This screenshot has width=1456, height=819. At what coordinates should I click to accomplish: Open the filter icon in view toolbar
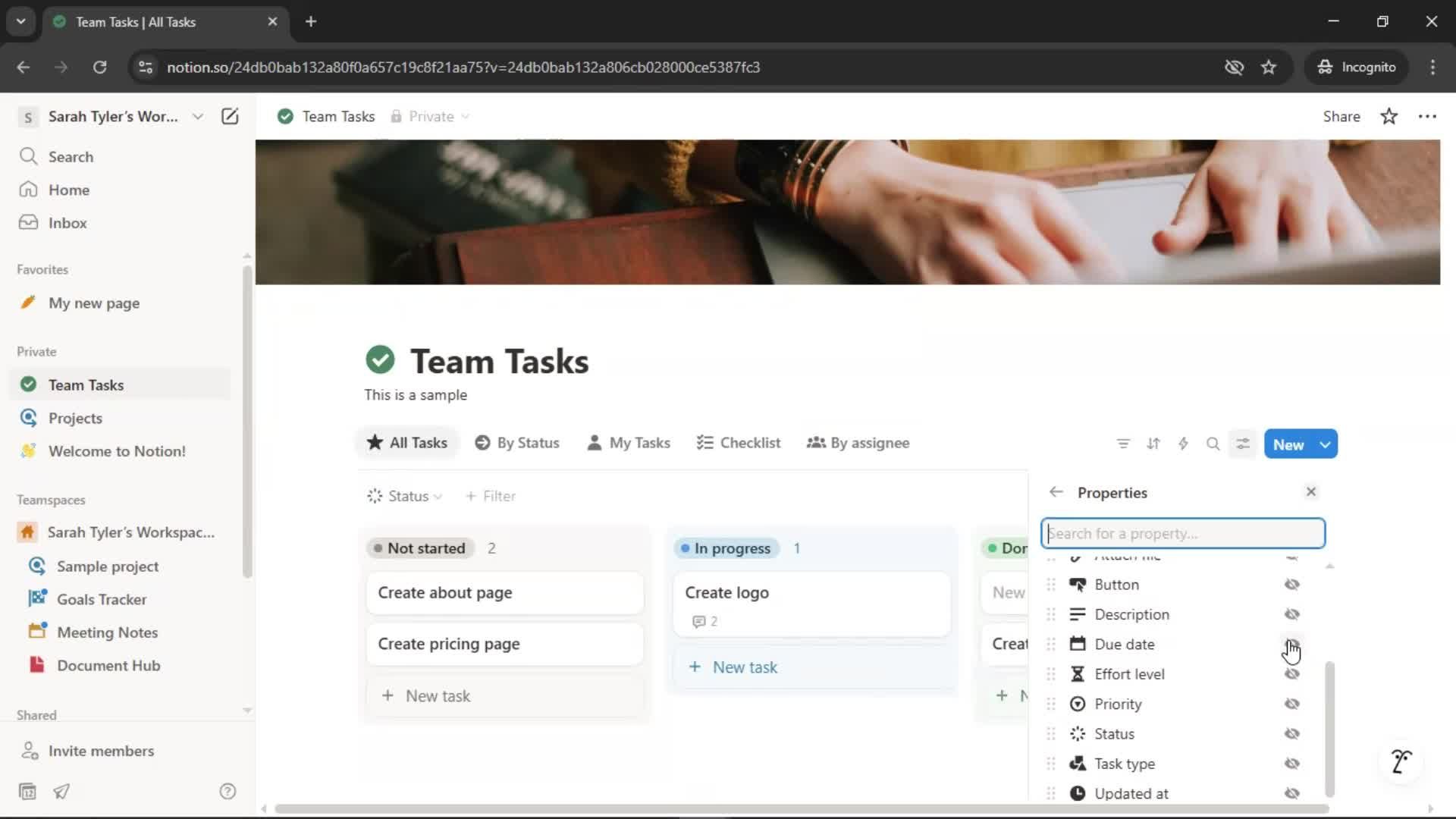tap(1123, 444)
